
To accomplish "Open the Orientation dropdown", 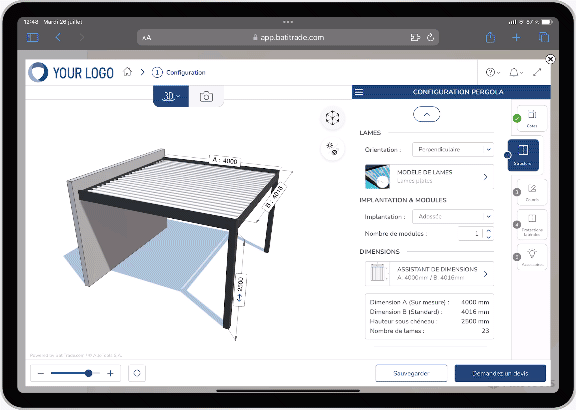I will tap(453, 150).
